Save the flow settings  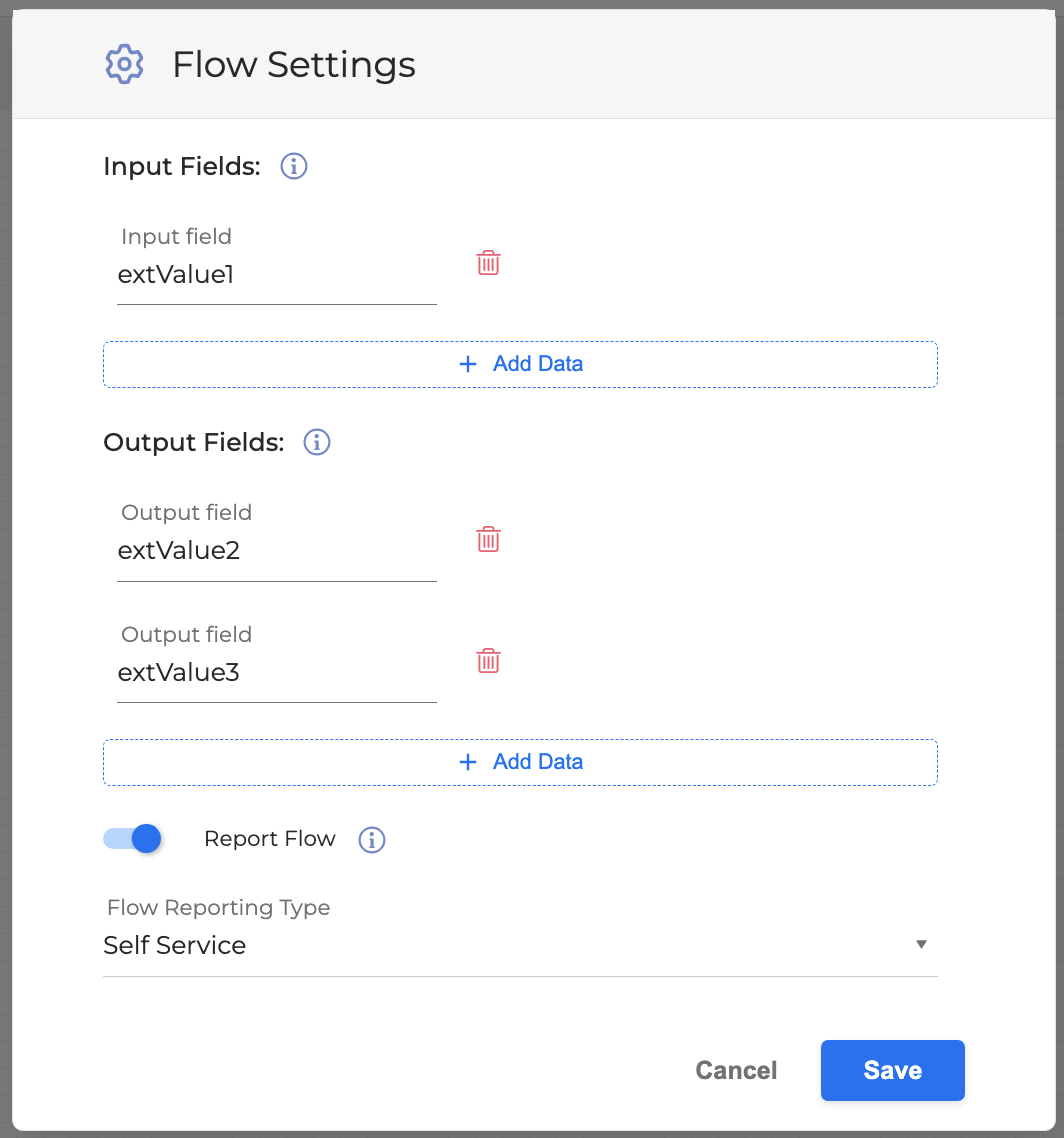click(892, 1070)
